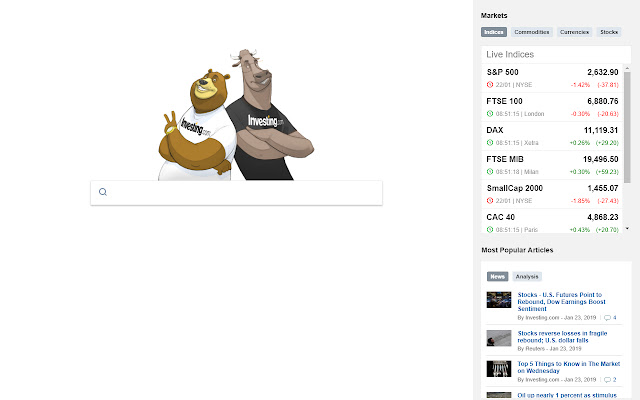Open 'Stocks reverse losses in fragile rebound' article
This screenshot has width=640, height=400.
(x=562, y=337)
